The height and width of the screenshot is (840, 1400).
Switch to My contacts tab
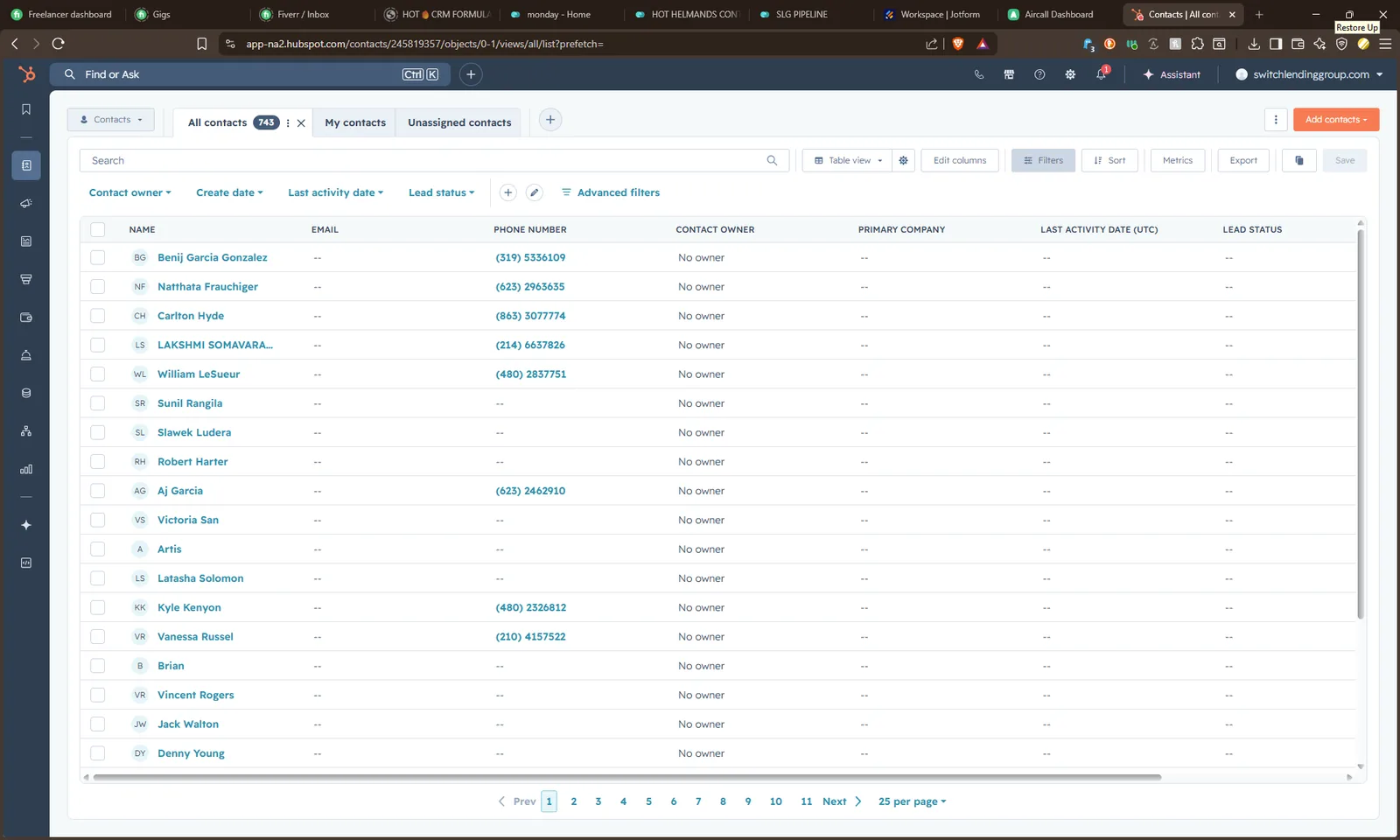point(354,122)
